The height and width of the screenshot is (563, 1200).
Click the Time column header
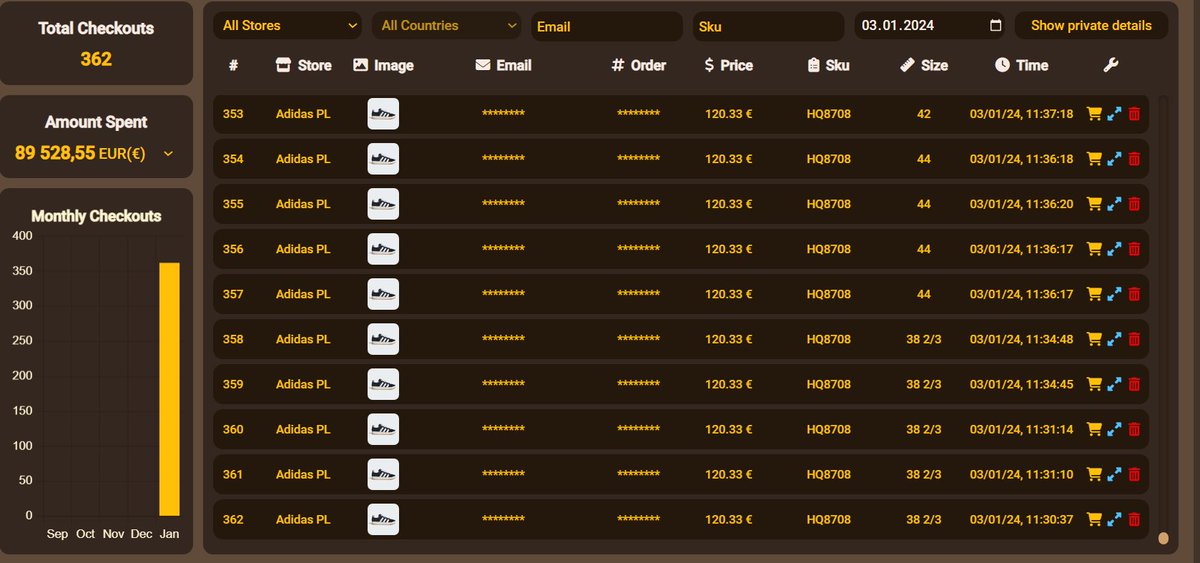[1022, 65]
